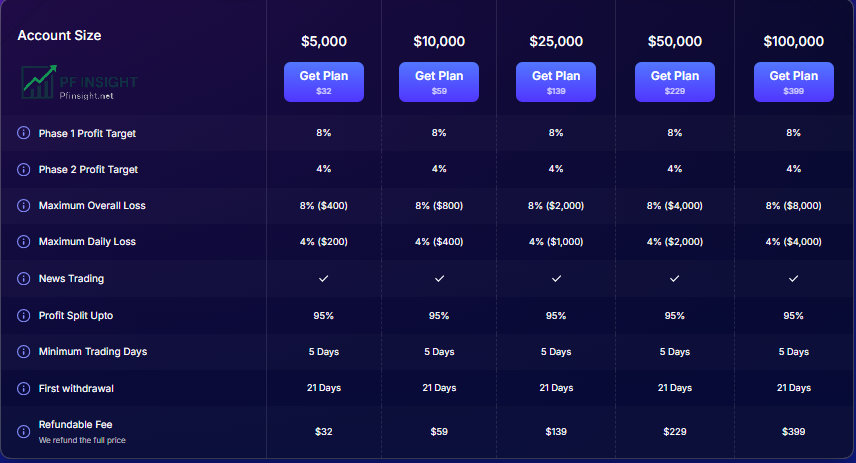Click the Pfinsight.net watermark text

[86, 96]
